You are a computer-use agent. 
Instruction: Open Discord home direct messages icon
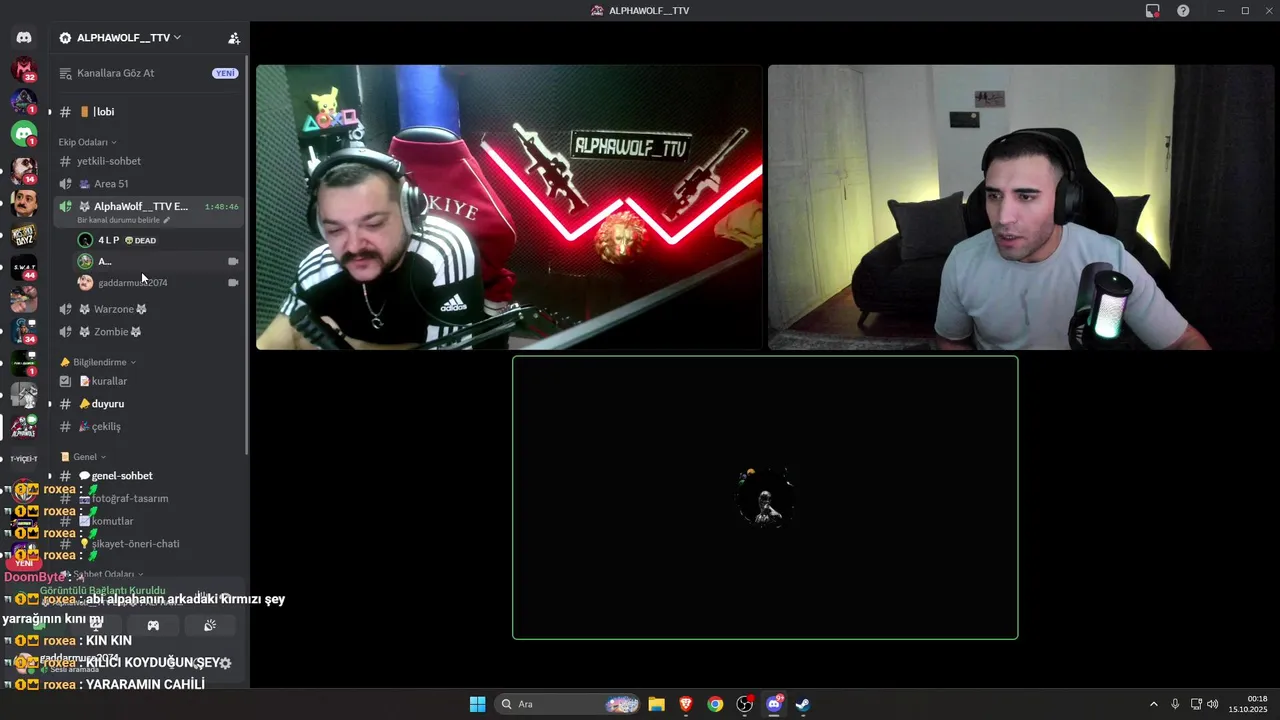(x=24, y=37)
